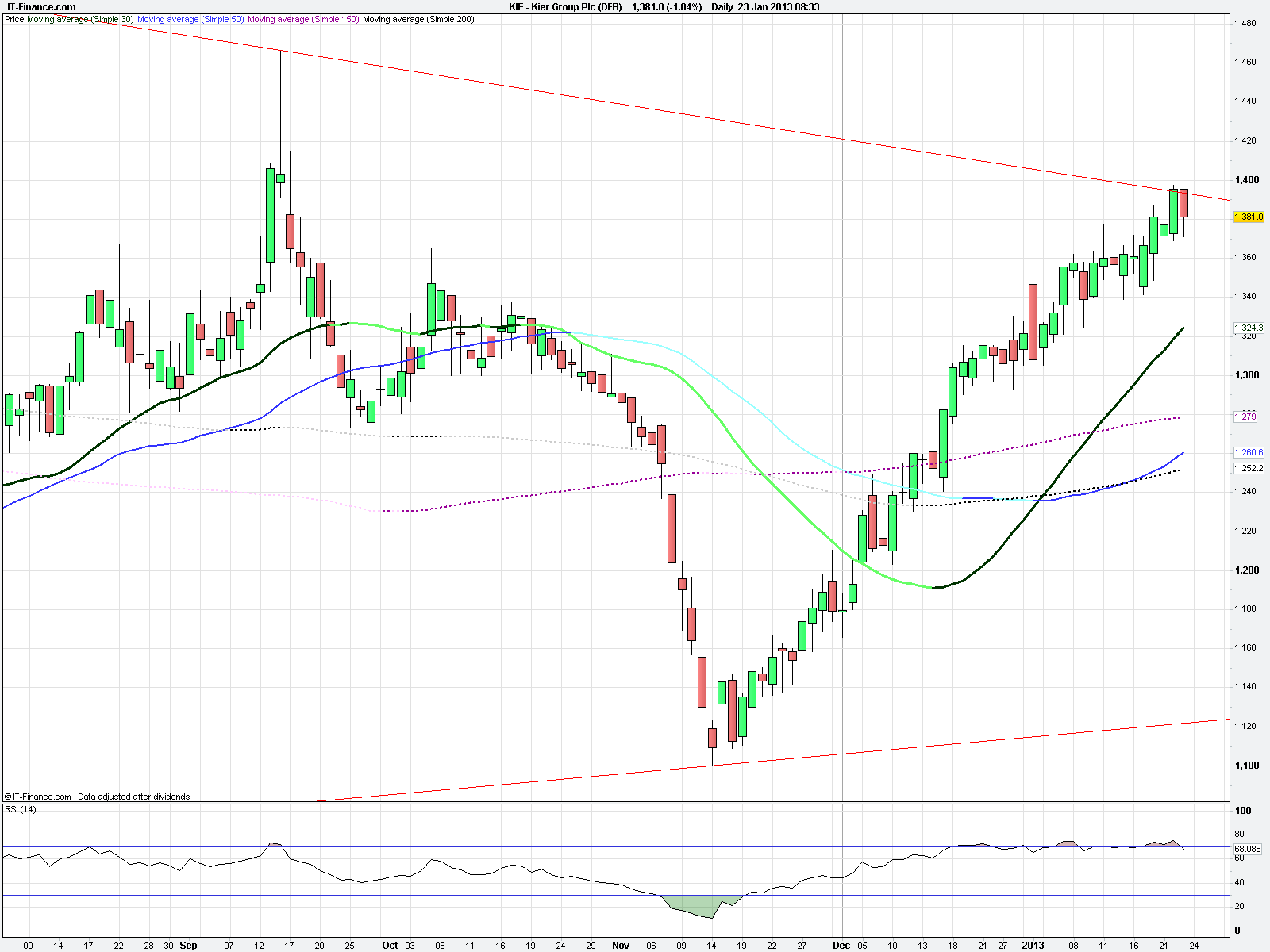Image resolution: width=1270 pixels, height=952 pixels.
Task: Click the purple 1,279 moving average value tag
Action: (x=1245, y=416)
